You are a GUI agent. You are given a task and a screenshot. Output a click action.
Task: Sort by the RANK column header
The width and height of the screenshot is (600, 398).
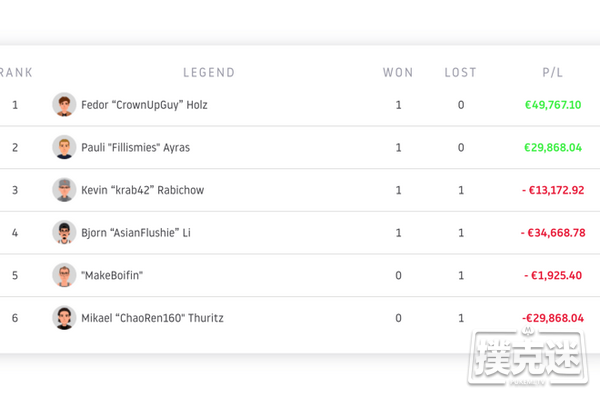click(x=16, y=72)
